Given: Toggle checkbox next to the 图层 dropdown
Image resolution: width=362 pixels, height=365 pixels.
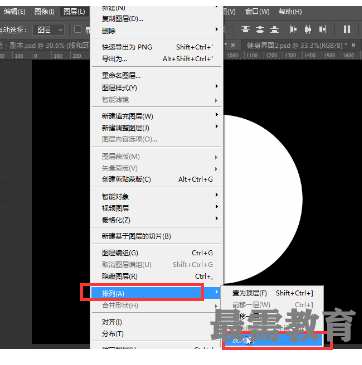Looking at the screenshot, I should pos(78,30).
